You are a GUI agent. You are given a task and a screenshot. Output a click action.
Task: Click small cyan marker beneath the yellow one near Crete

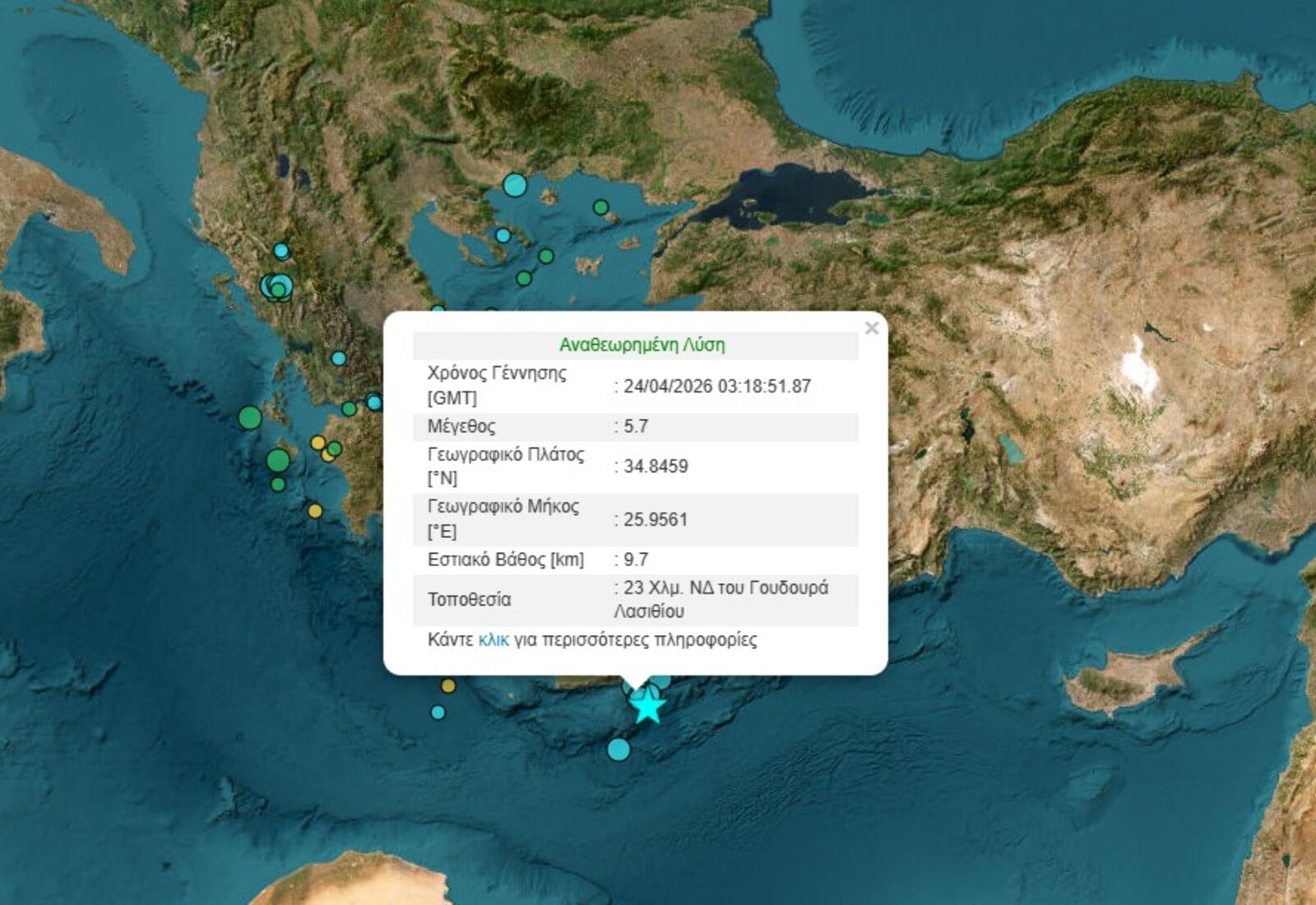click(x=438, y=712)
